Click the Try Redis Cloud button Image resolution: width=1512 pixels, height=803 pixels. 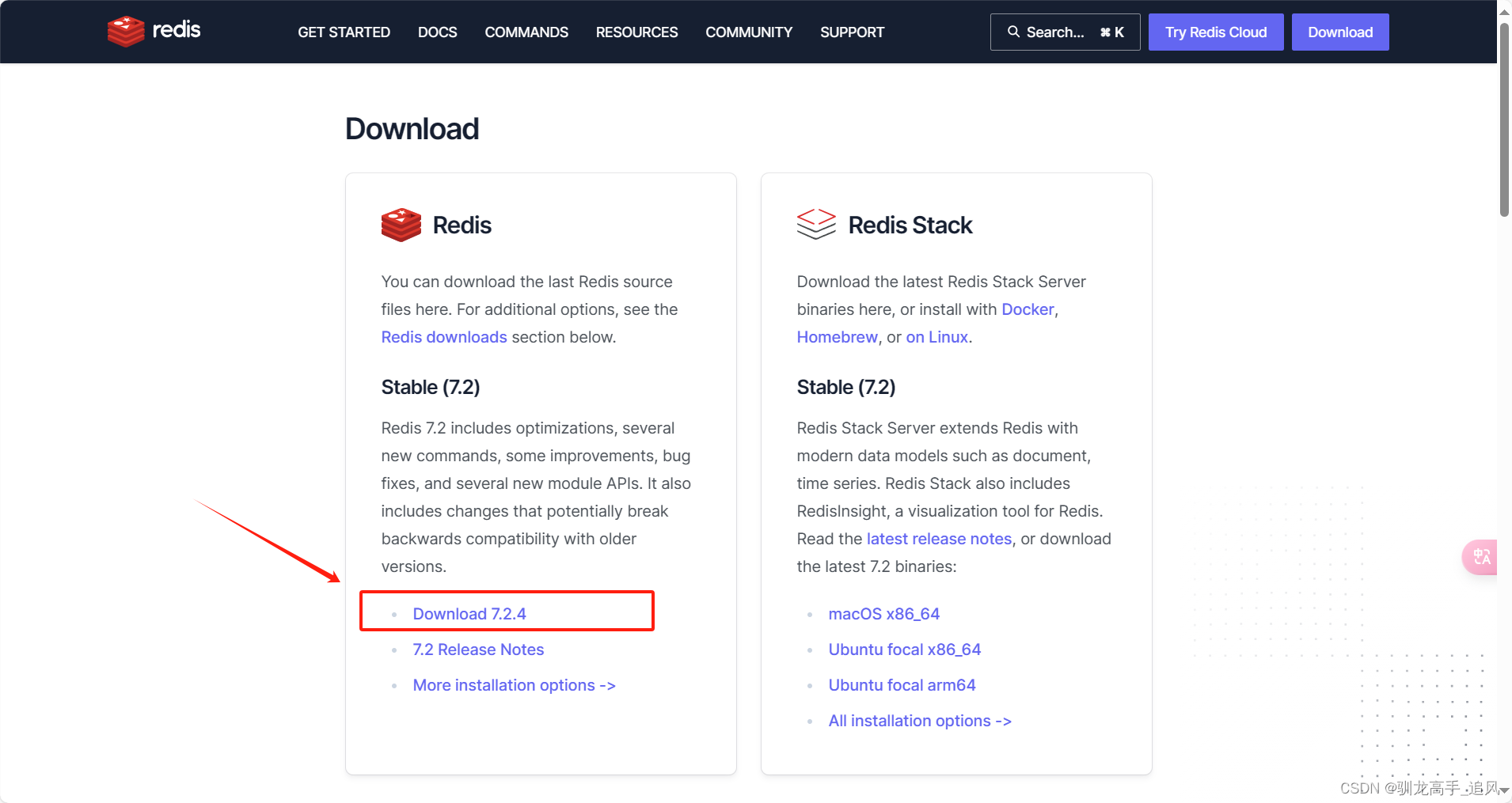coord(1216,32)
